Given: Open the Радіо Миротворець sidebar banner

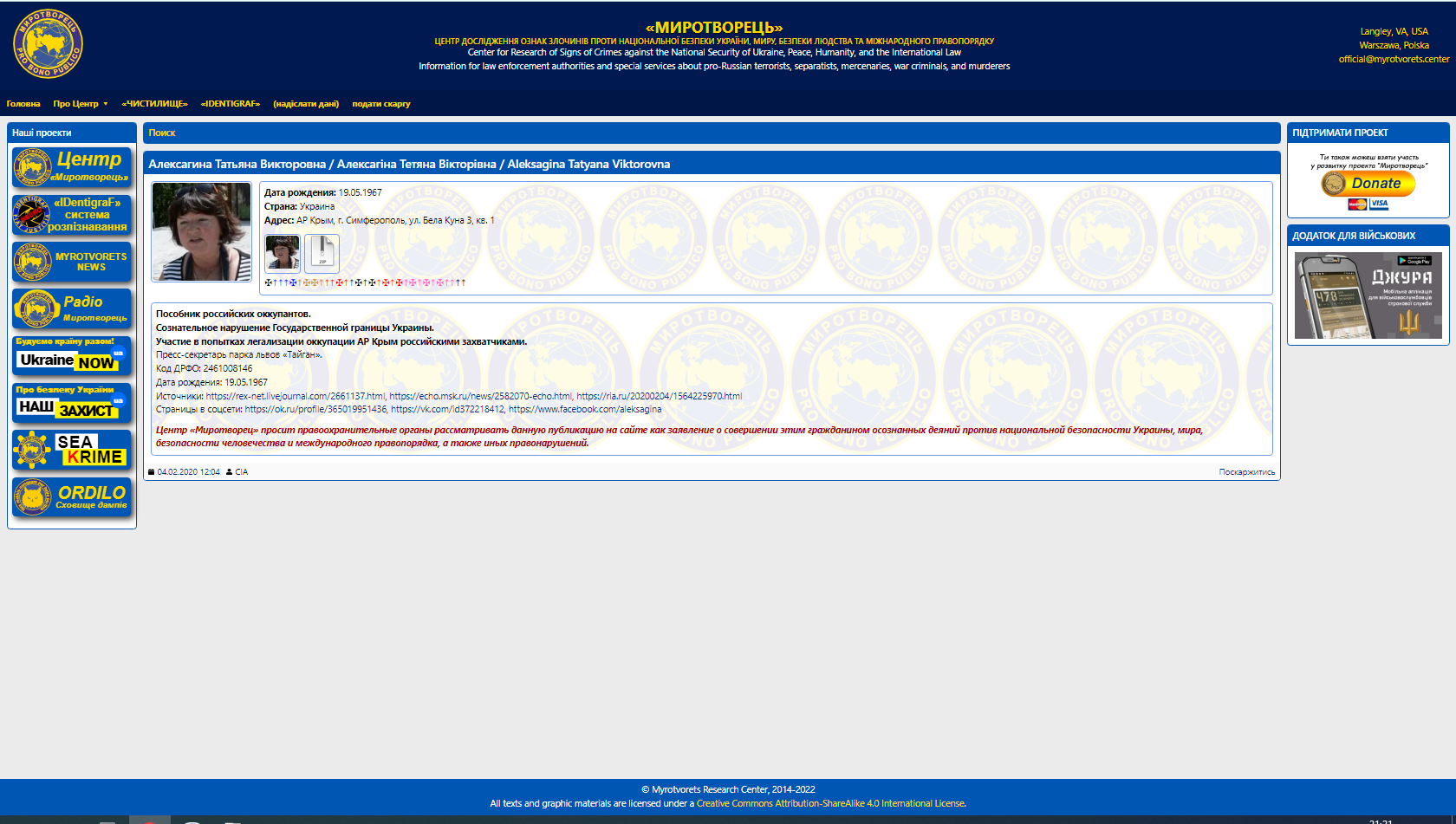Looking at the screenshot, I should tap(72, 308).
